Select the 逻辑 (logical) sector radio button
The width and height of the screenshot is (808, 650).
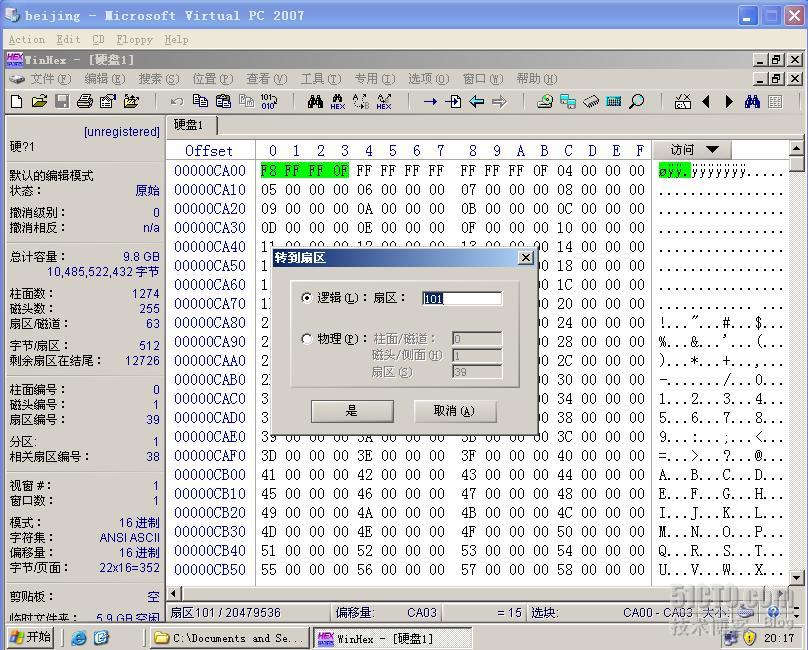[307, 298]
